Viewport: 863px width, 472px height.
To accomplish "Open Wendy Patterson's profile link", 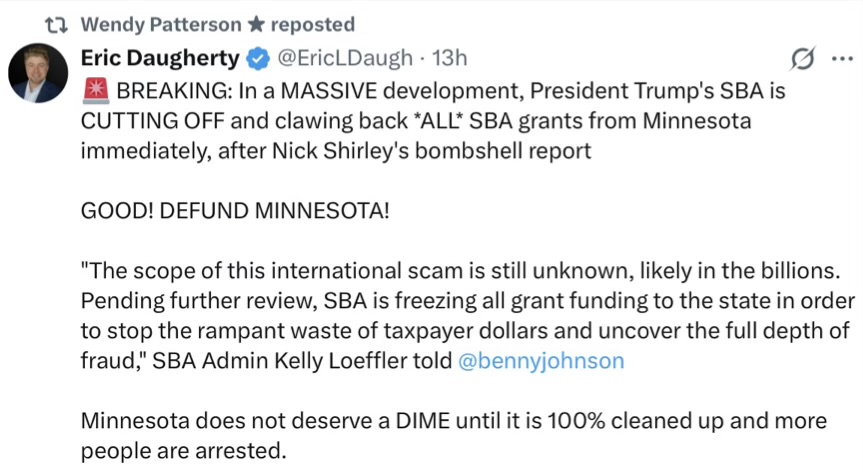I will [x=160, y=24].
